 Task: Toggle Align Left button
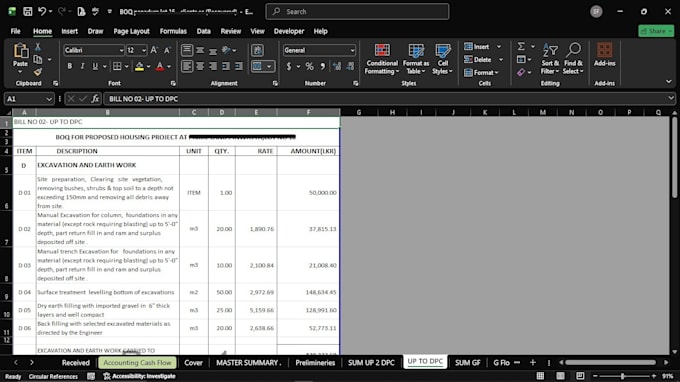[x=187, y=66]
